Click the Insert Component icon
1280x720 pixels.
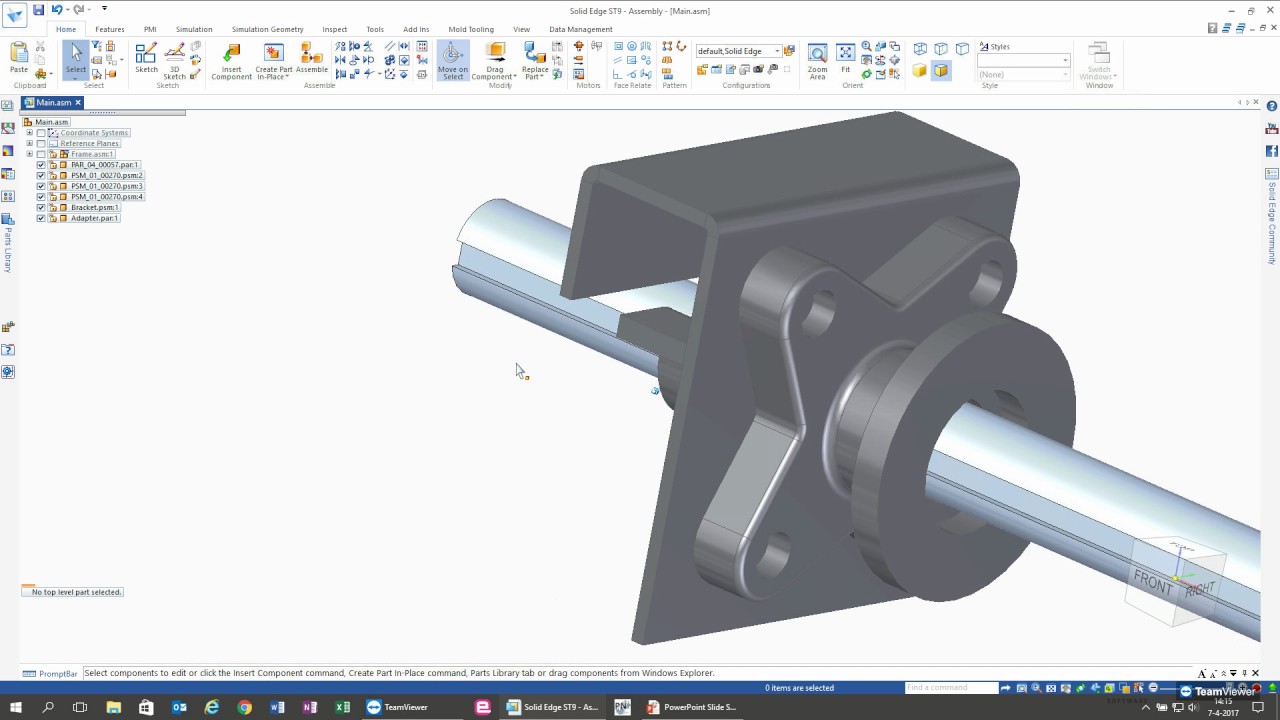coord(231,60)
